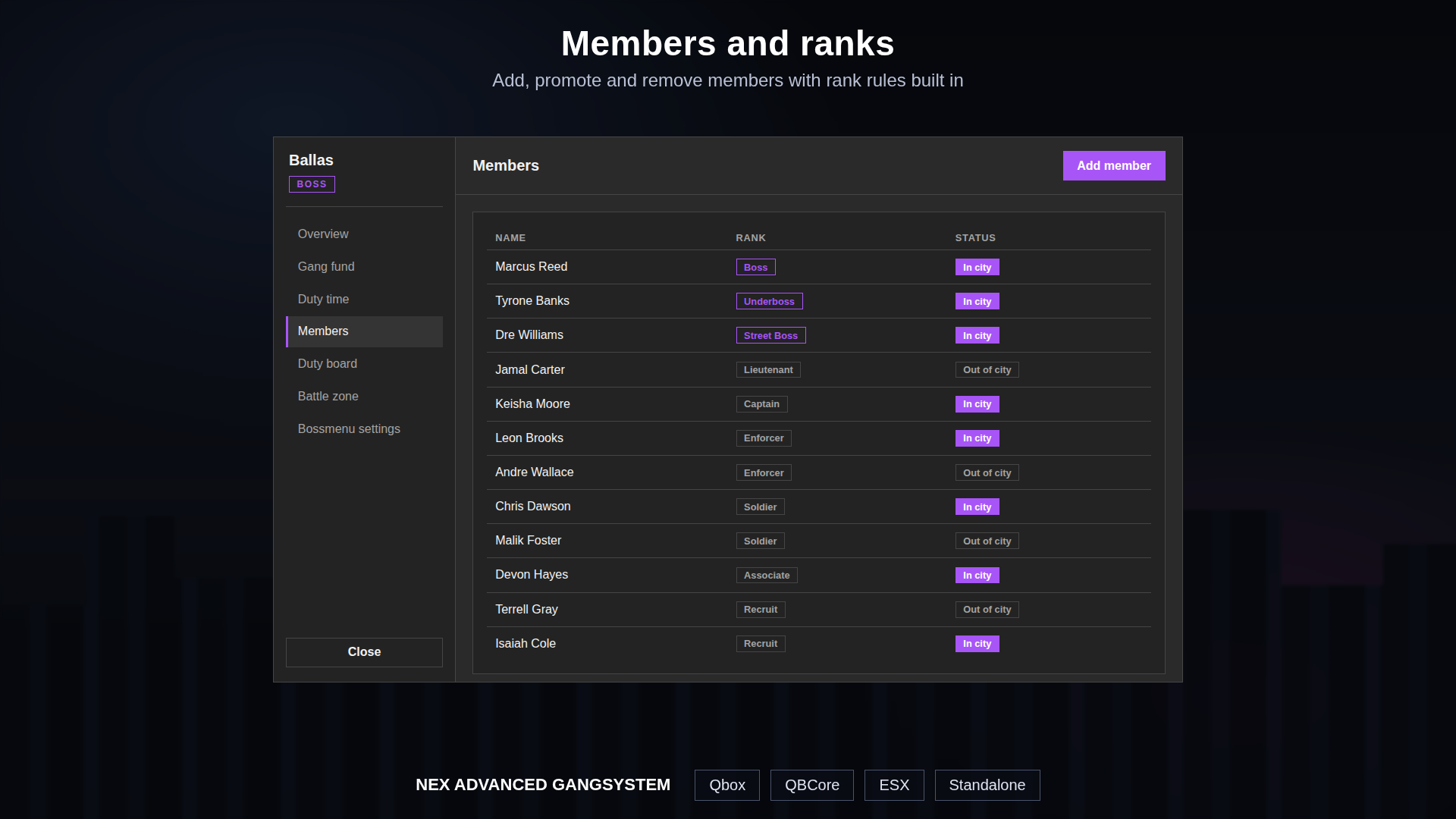Image resolution: width=1456 pixels, height=819 pixels.
Task: Click Keisha Moore's In city status
Action: (977, 404)
